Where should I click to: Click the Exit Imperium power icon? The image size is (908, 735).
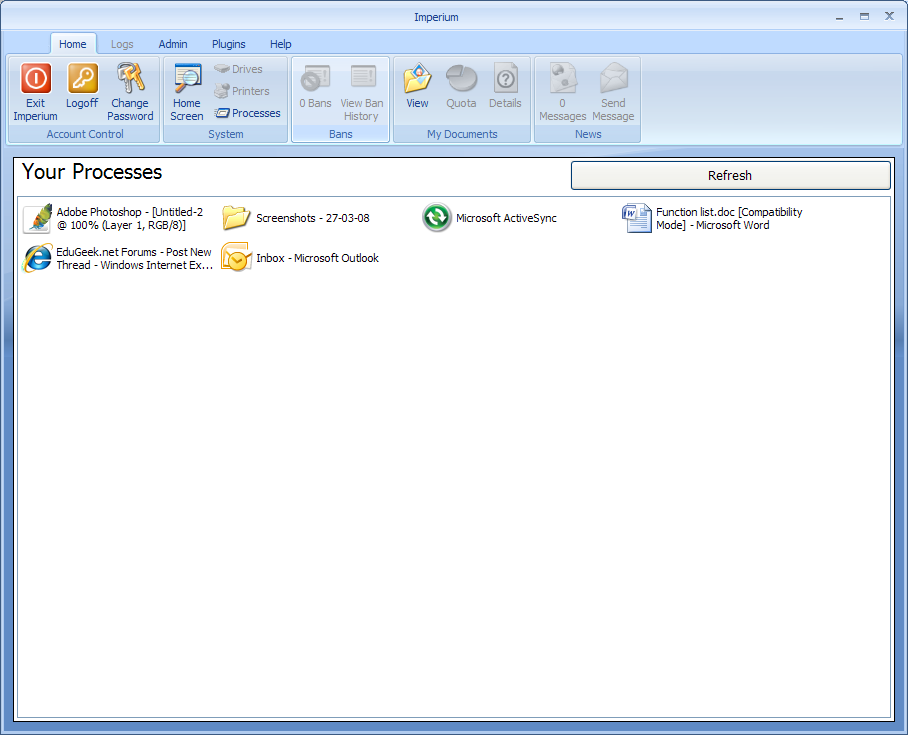(36, 78)
